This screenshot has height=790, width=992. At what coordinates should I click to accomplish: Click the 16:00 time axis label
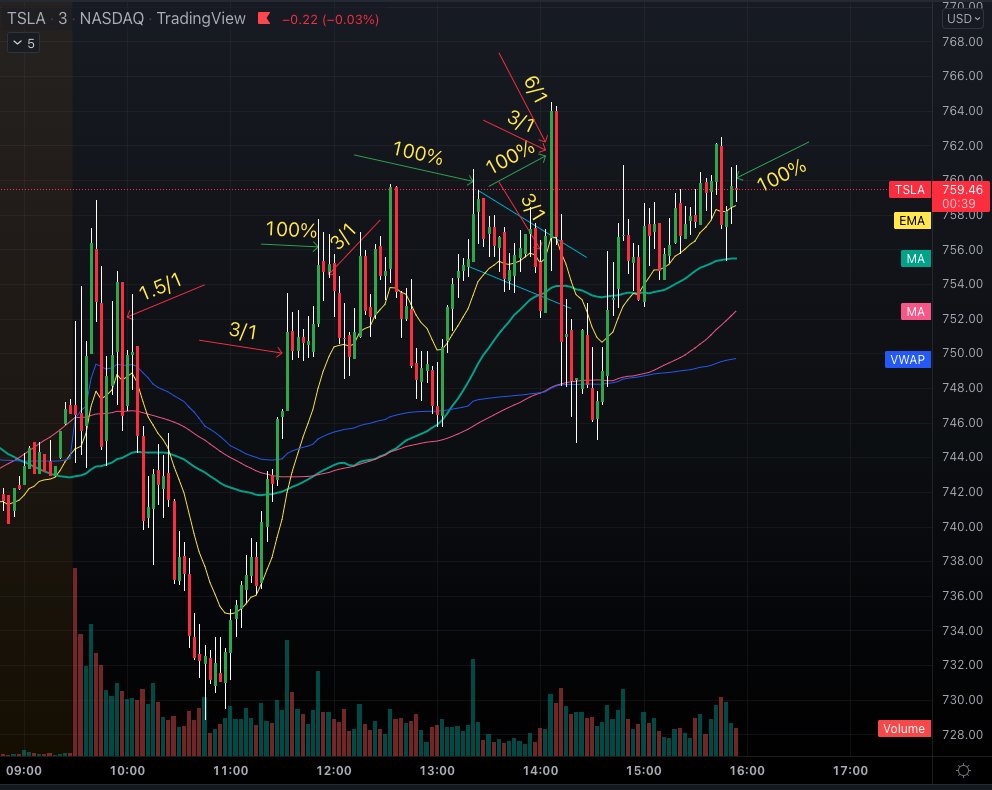(x=747, y=770)
